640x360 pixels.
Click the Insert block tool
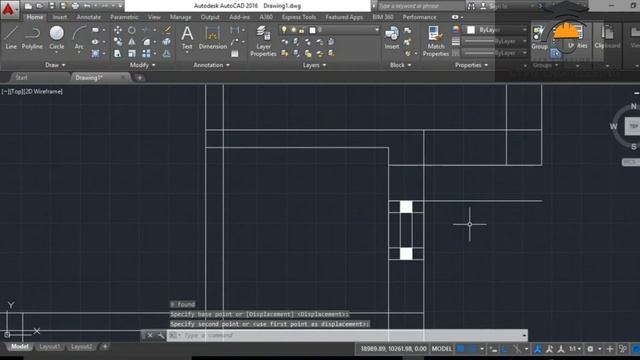coord(392,38)
